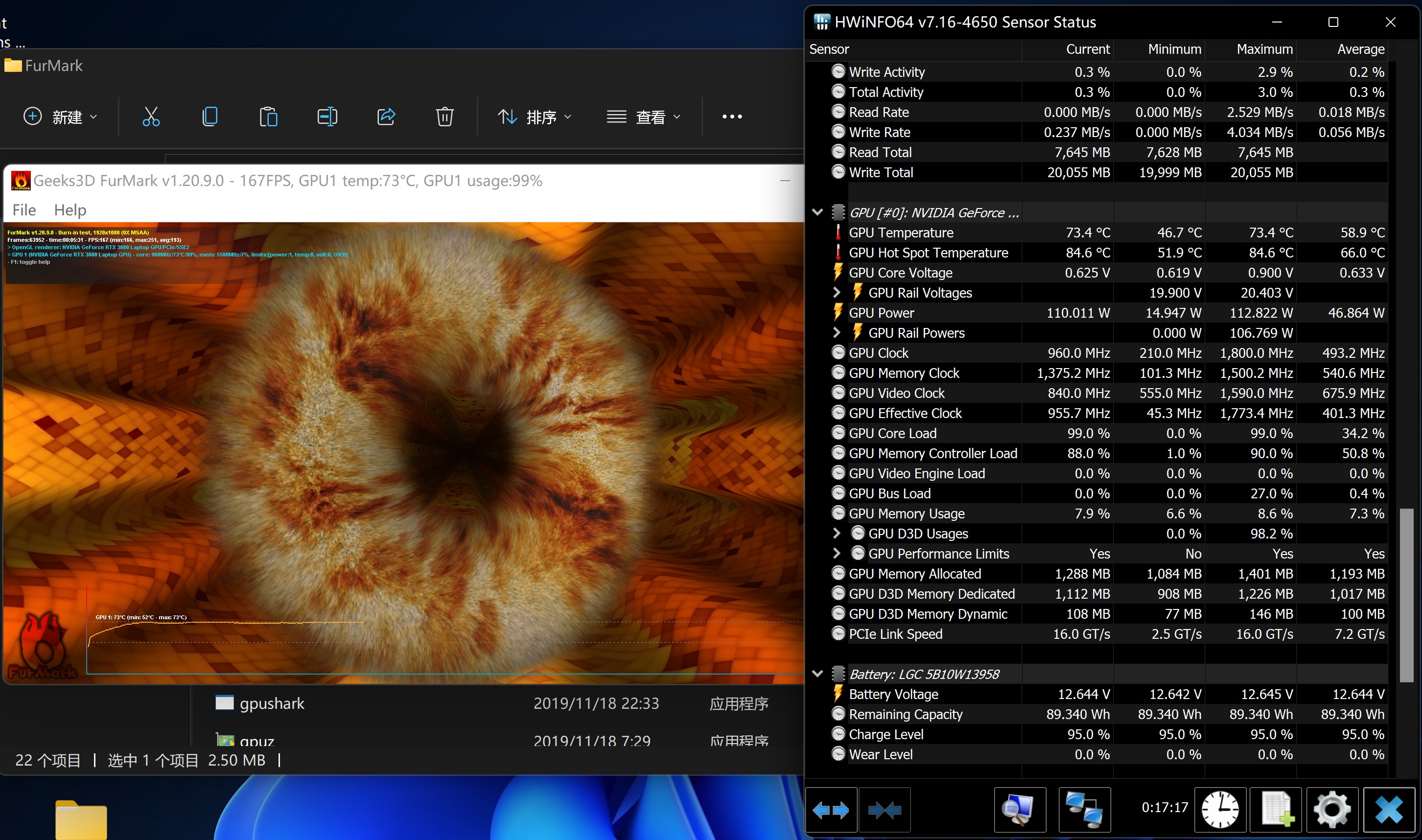Open the 新建 new item dropdown

pyautogui.click(x=60, y=117)
